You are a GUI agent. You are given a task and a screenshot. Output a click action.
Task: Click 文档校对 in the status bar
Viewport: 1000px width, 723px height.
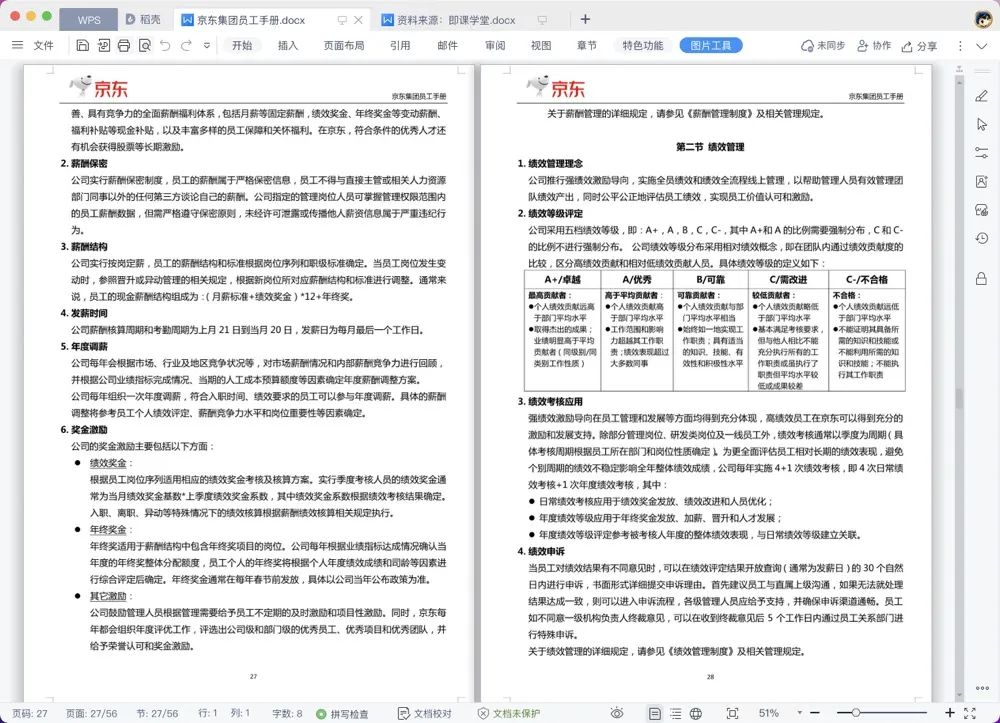point(424,713)
